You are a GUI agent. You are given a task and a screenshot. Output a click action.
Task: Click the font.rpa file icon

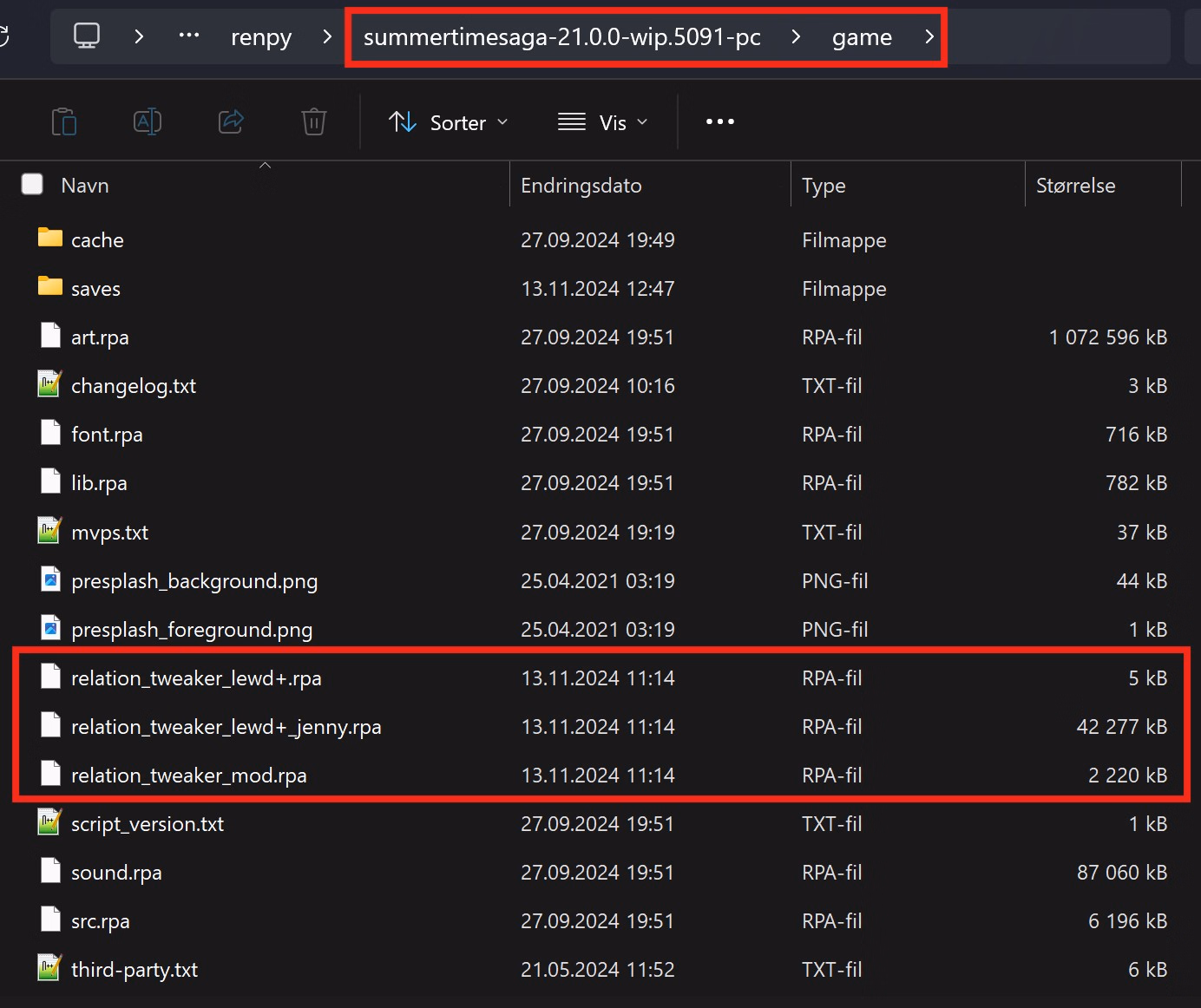click(x=50, y=432)
